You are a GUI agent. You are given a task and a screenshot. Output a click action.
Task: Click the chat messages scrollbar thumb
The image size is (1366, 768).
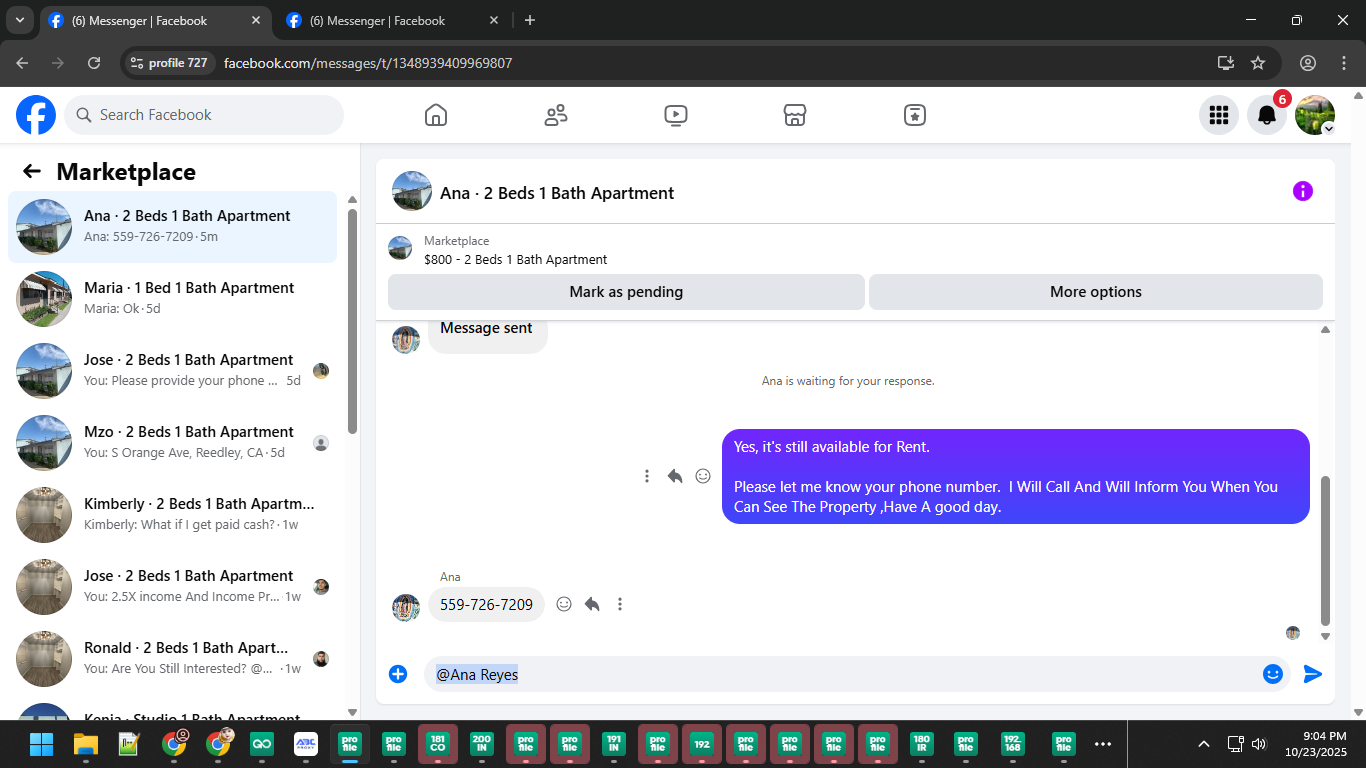(x=1326, y=550)
